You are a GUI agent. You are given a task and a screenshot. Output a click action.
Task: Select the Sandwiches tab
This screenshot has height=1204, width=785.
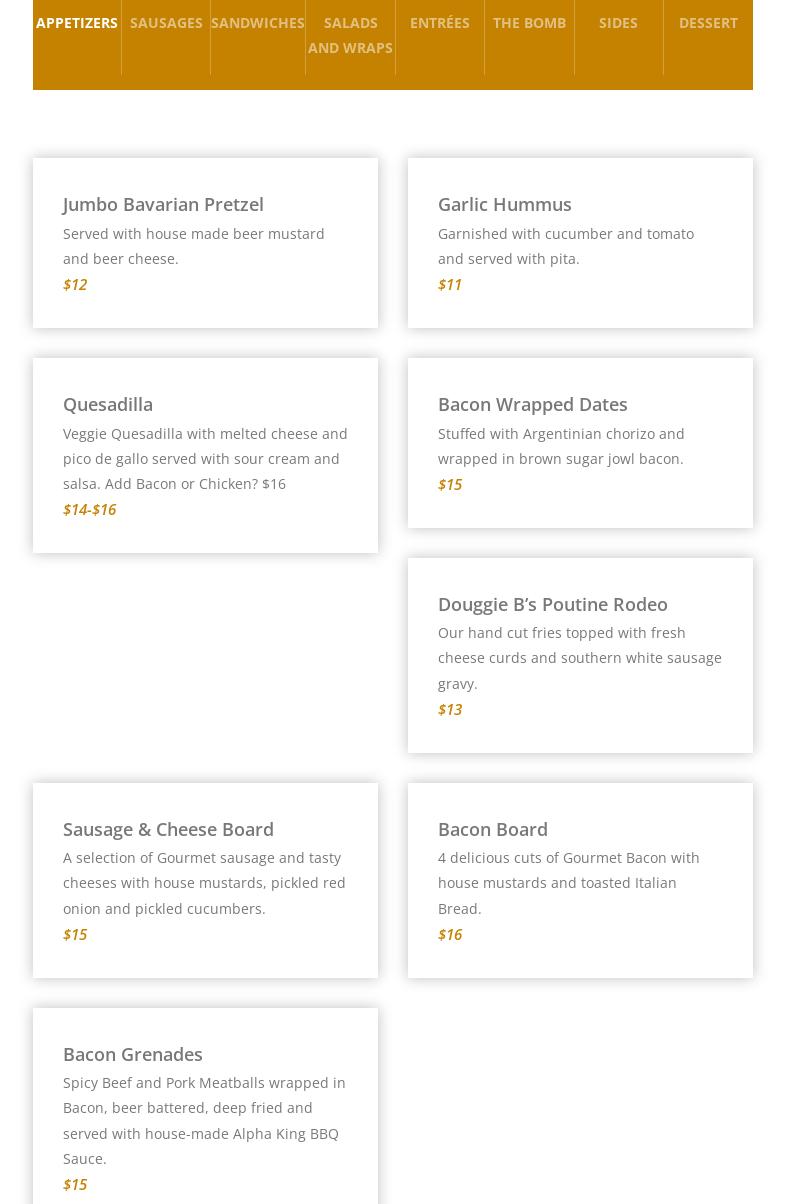pyautogui.click(x=258, y=23)
